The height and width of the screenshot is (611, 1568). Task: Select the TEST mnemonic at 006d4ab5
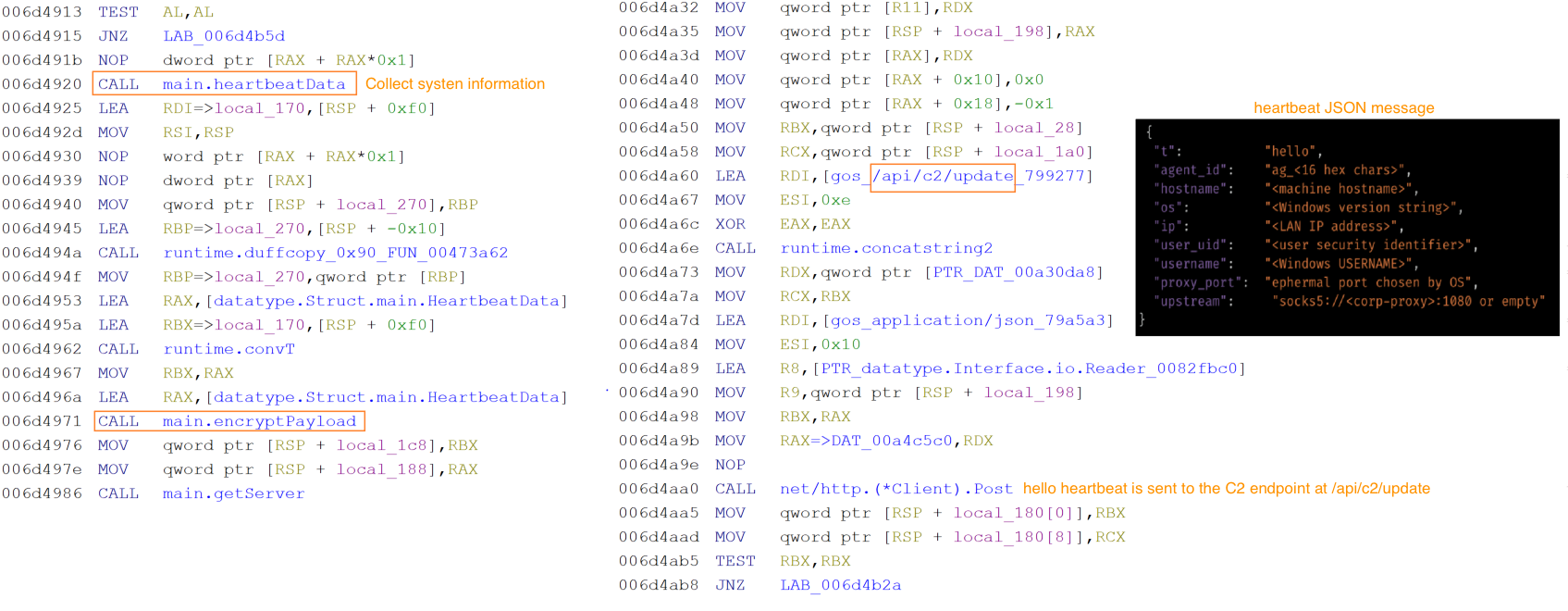735,561
